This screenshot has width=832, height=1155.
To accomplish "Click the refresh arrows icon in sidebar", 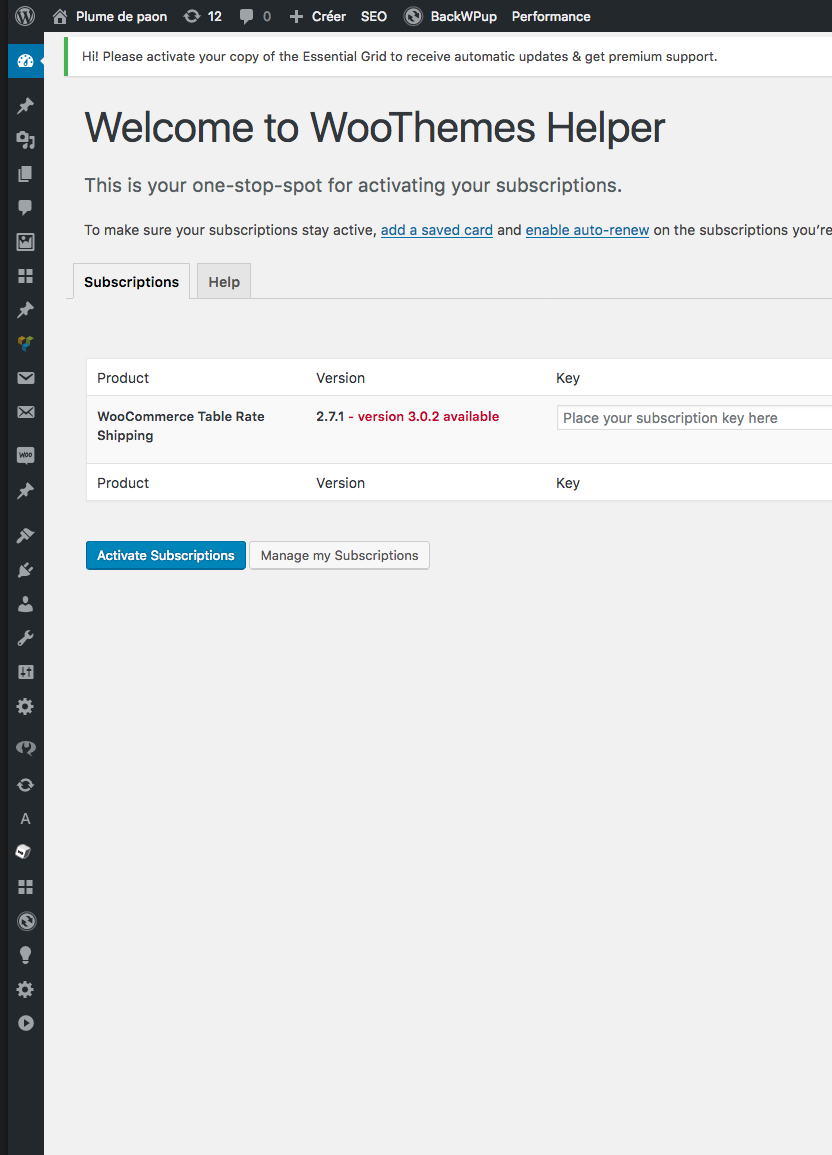I will (x=25, y=784).
